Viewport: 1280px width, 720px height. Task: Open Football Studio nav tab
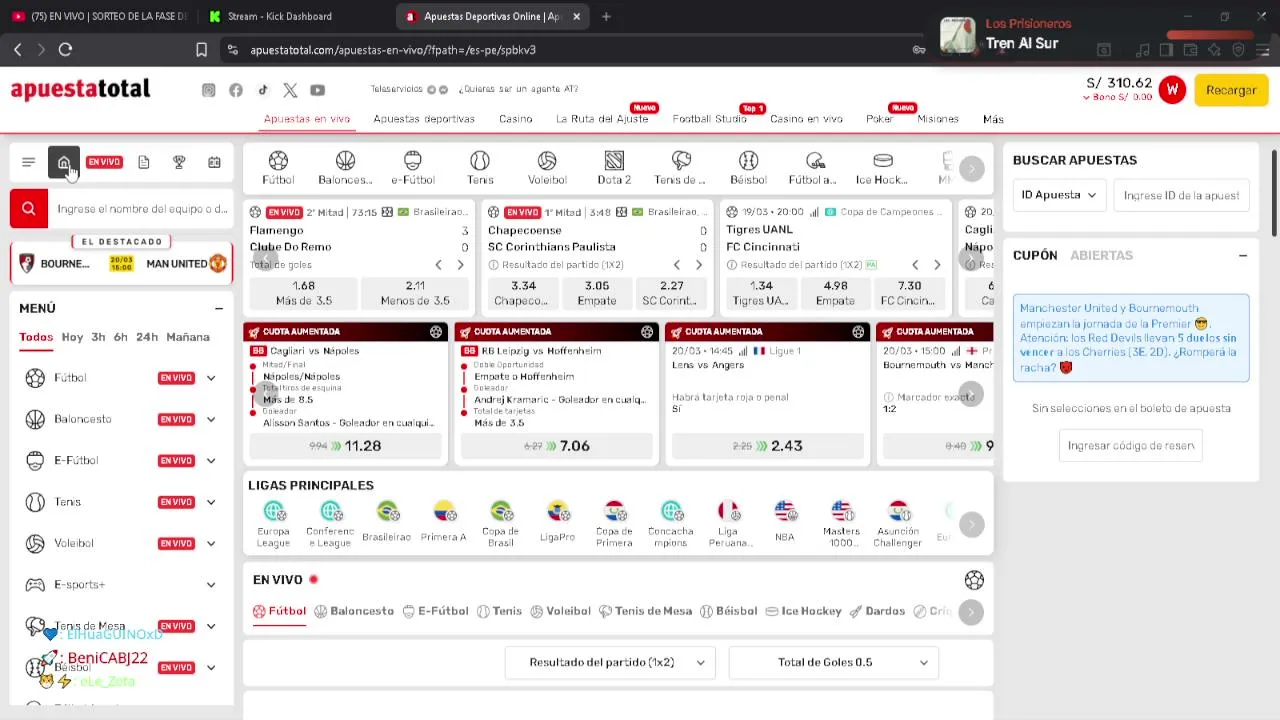pos(709,119)
